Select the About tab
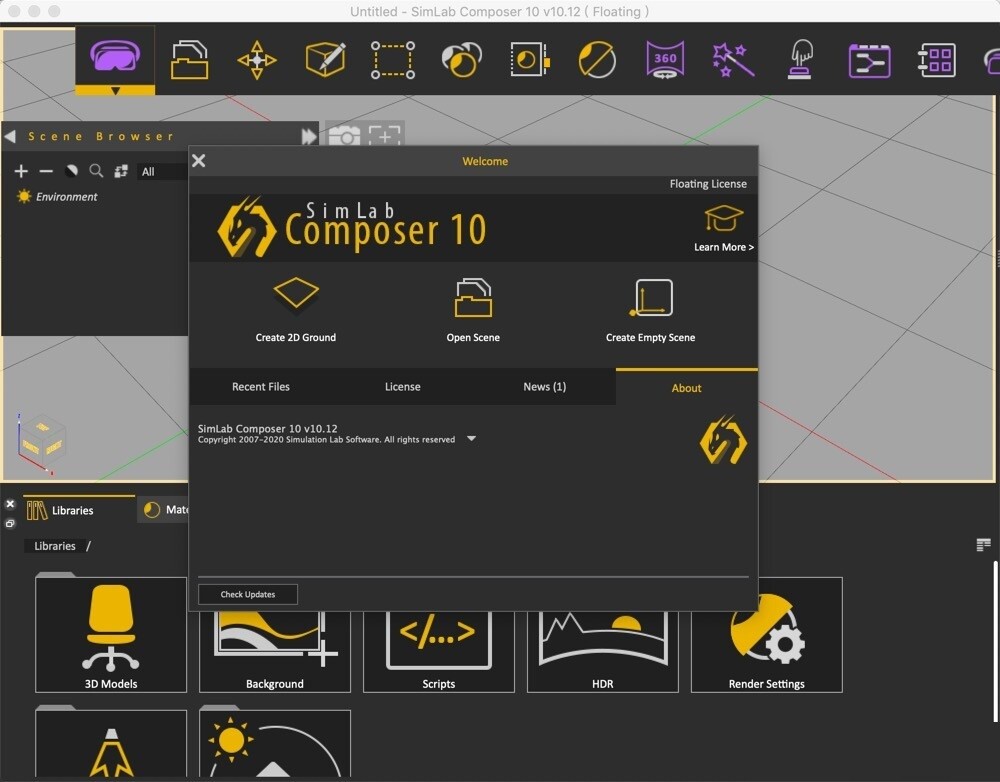The image size is (1000, 782). point(686,387)
